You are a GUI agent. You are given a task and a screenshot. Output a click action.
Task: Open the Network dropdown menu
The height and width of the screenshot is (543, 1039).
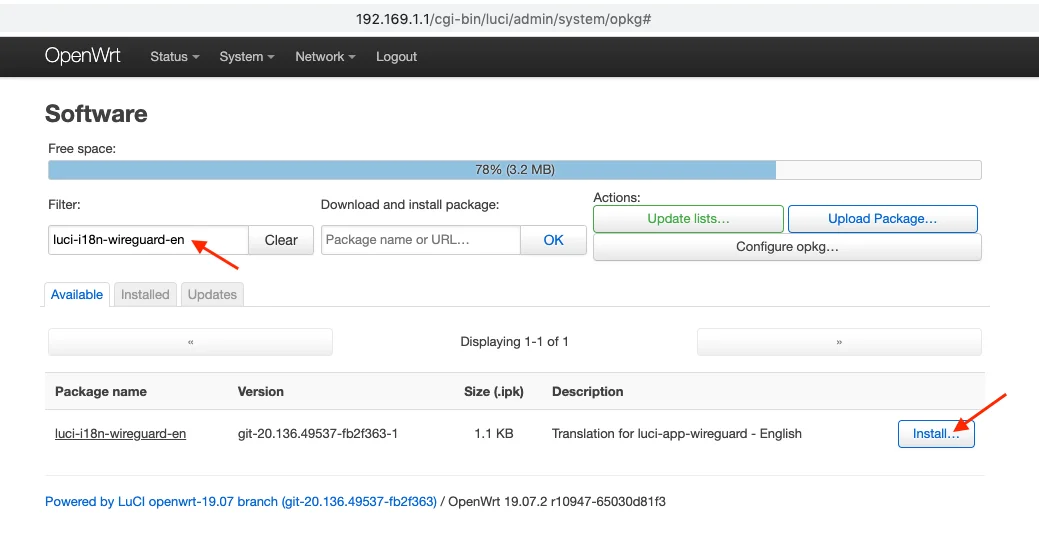[x=325, y=57]
